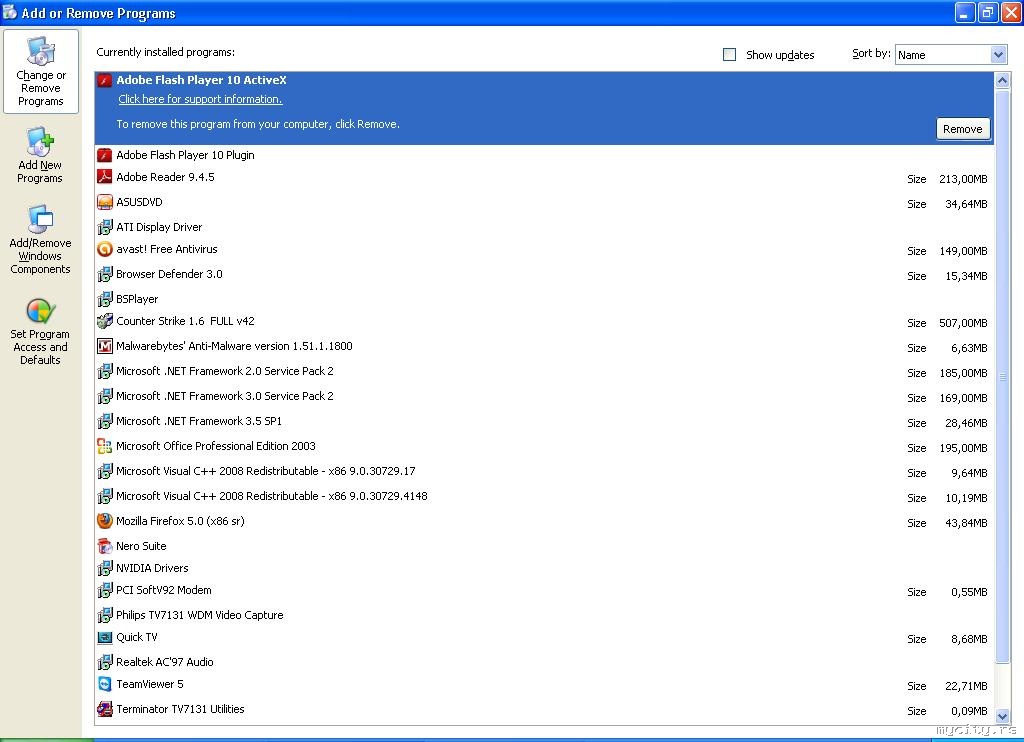
Task: Toggle the Show updates checkbox
Action: click(x=729, y=55)
